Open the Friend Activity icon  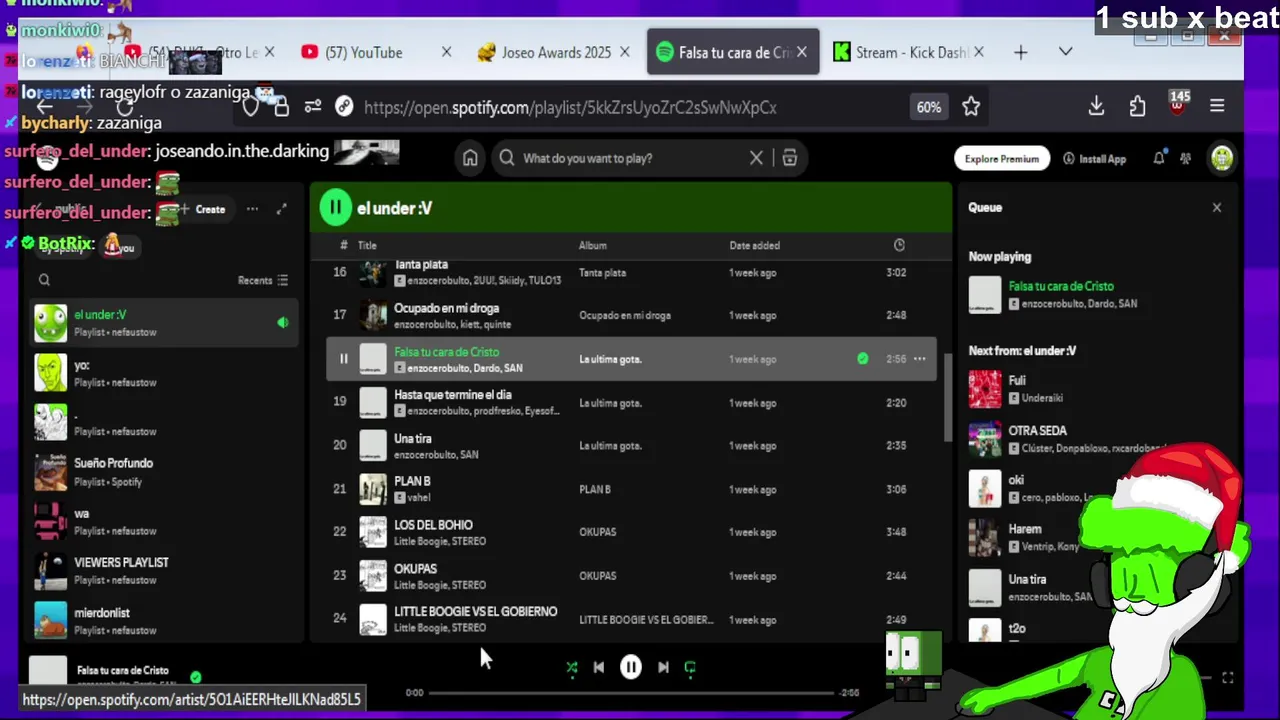pyautogui.click(x=1186, y=158)
